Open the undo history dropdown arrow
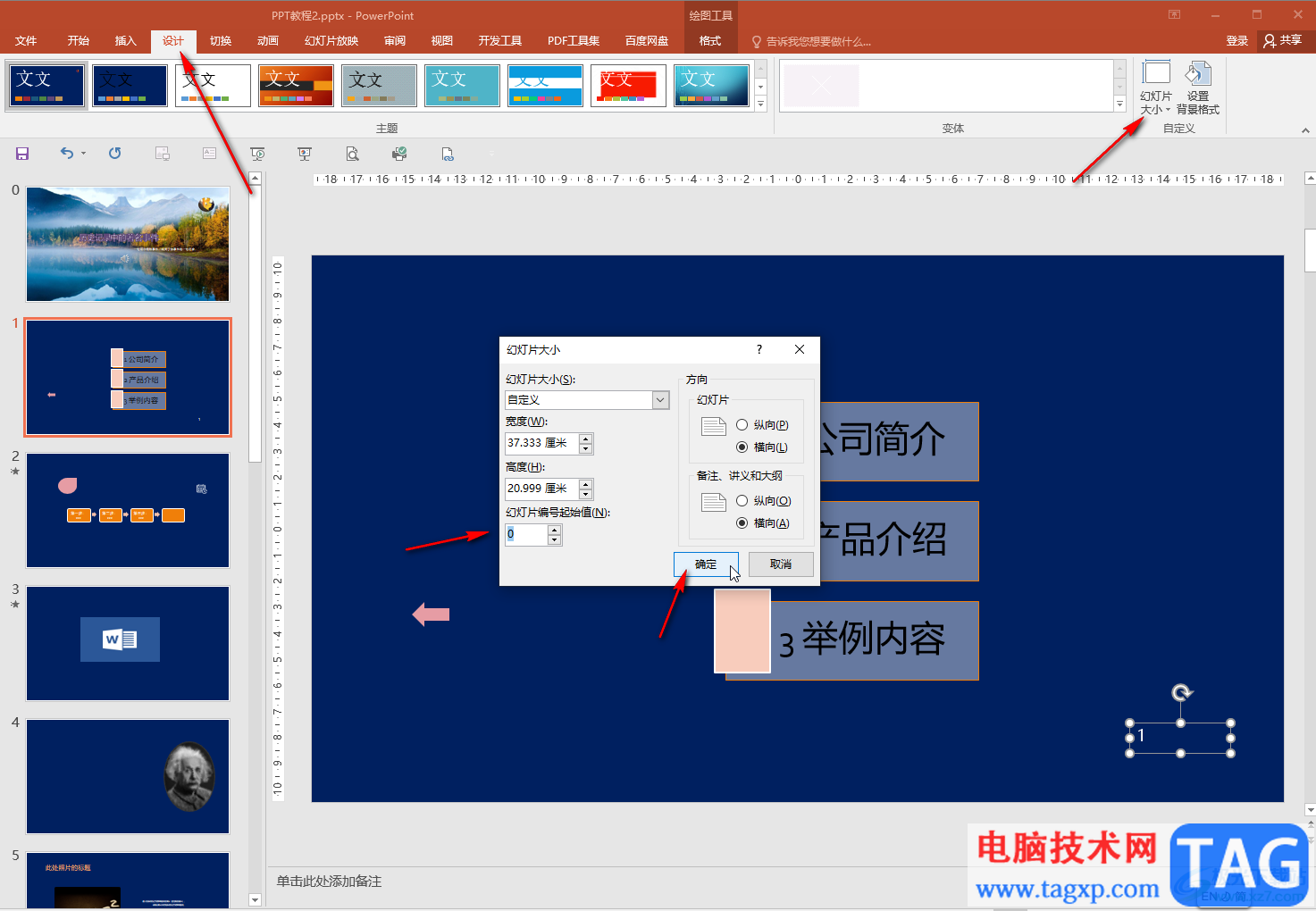This screenshot has width=1316, height=911. (x=84, y=154)
